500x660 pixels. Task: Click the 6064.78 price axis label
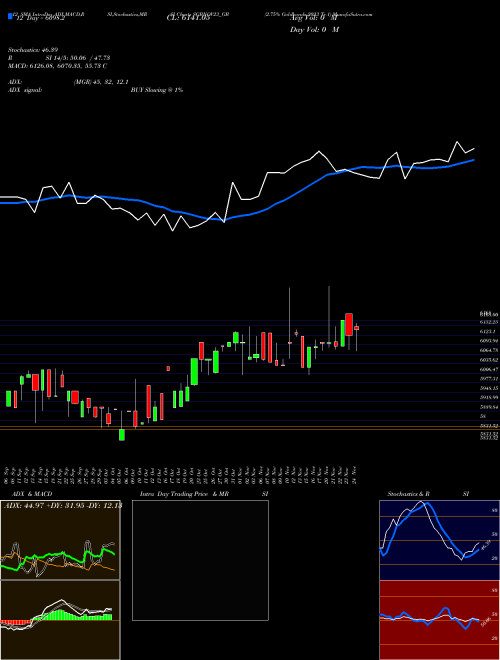pos(489,350)
